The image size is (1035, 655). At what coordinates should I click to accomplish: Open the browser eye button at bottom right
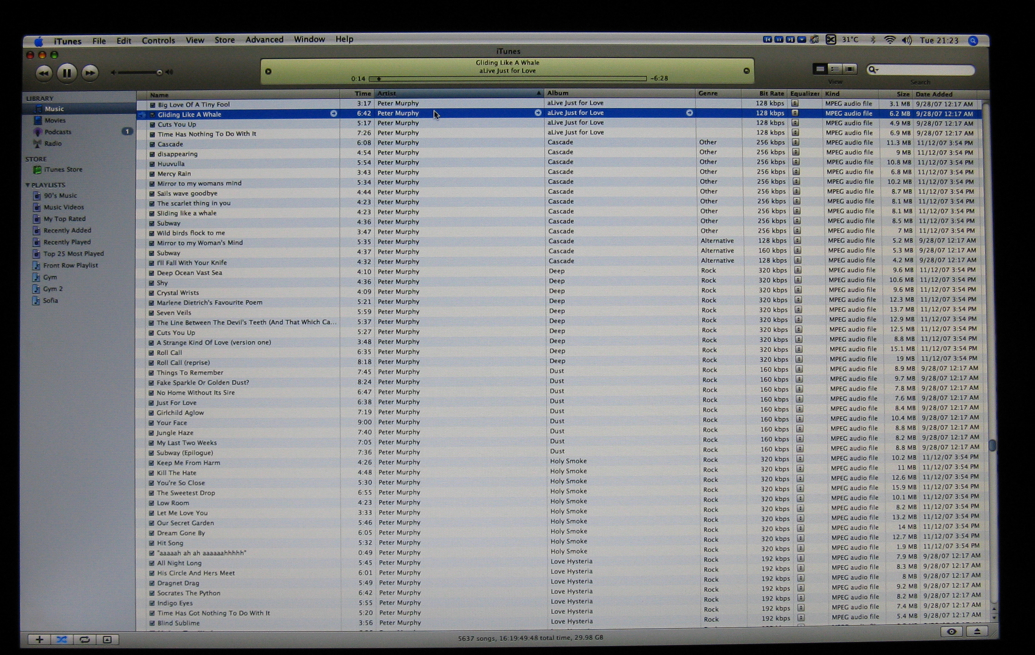pos(951,632)
